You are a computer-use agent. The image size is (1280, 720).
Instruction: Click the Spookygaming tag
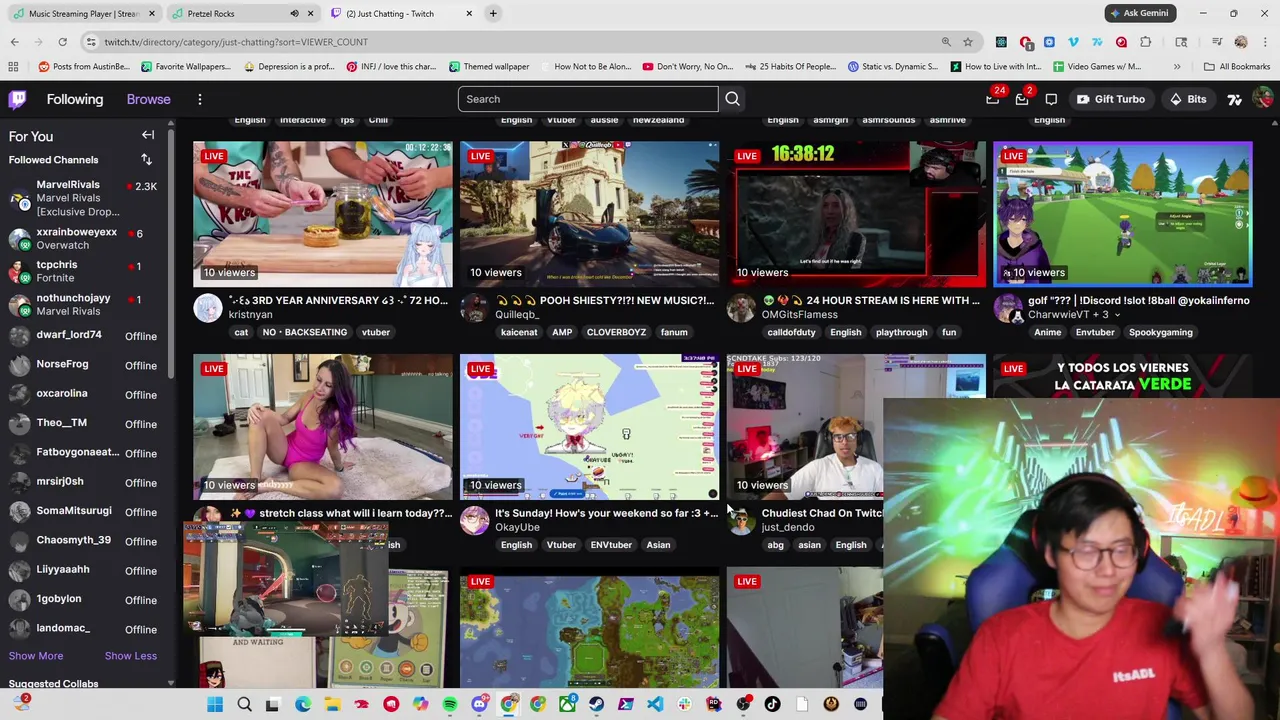1160,332
